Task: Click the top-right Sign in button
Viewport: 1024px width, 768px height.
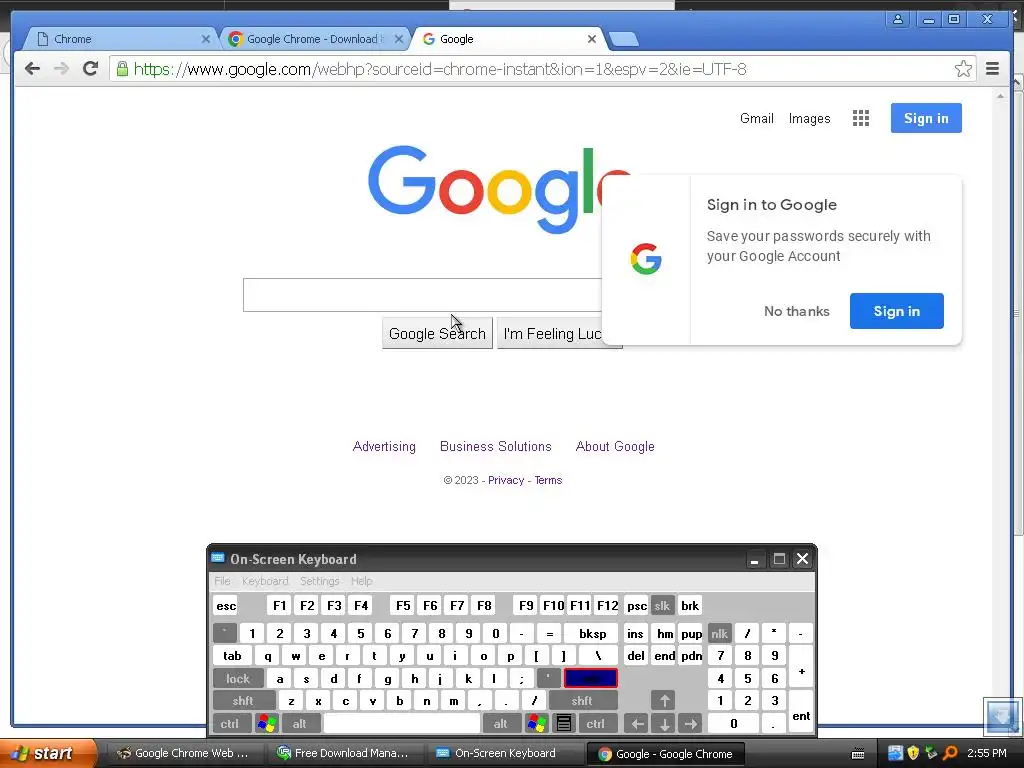Action: click(x=926, y=118)
